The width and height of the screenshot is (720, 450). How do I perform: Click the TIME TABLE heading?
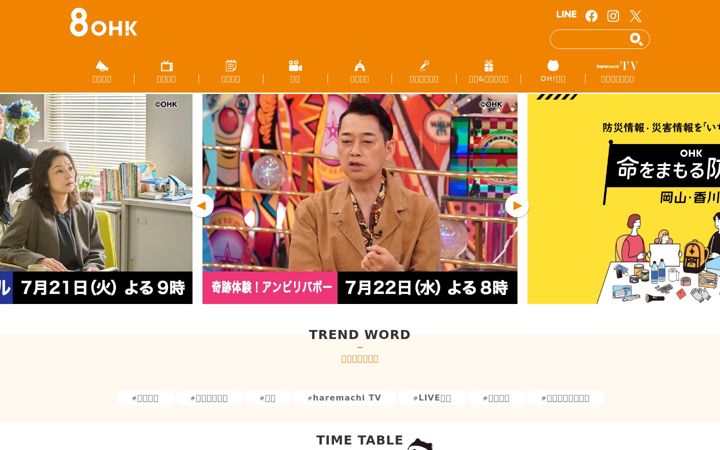(360, 440)
